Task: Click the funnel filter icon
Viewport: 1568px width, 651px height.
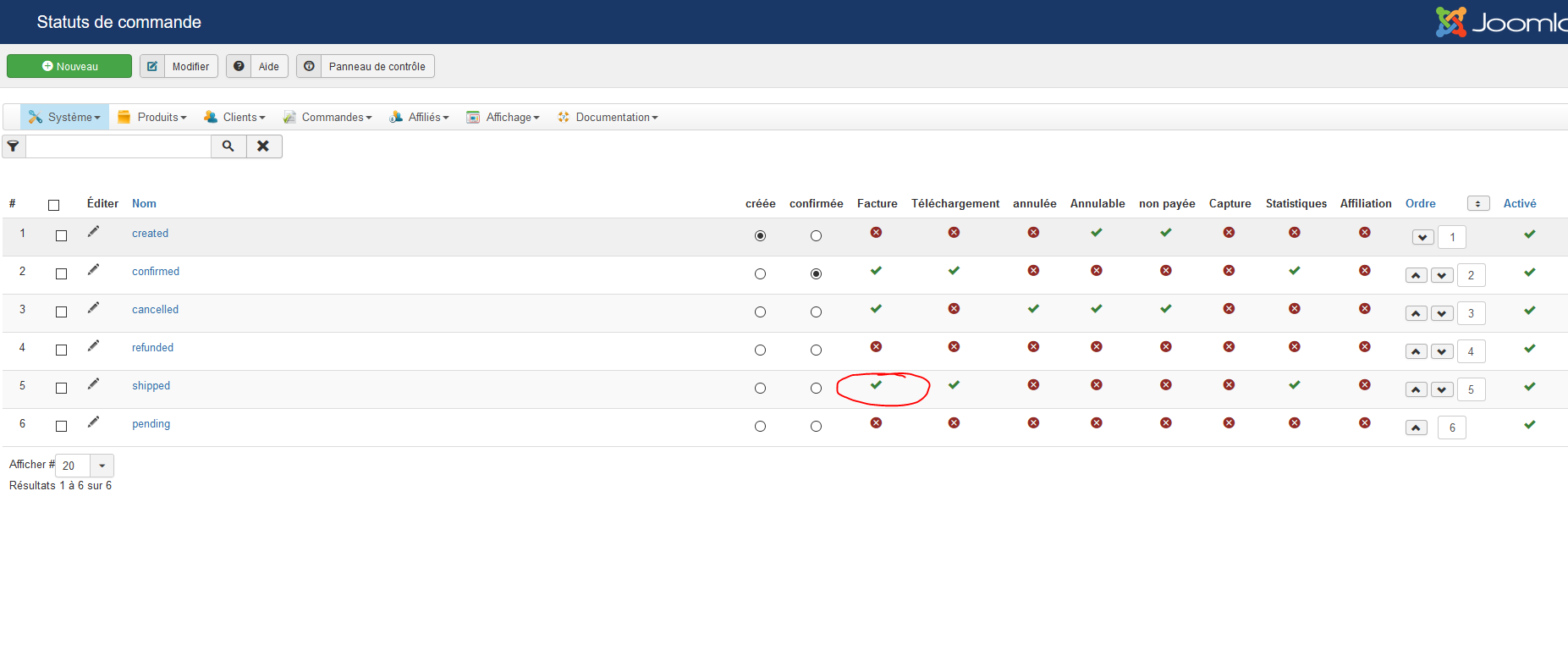Action: click(14, 146)
